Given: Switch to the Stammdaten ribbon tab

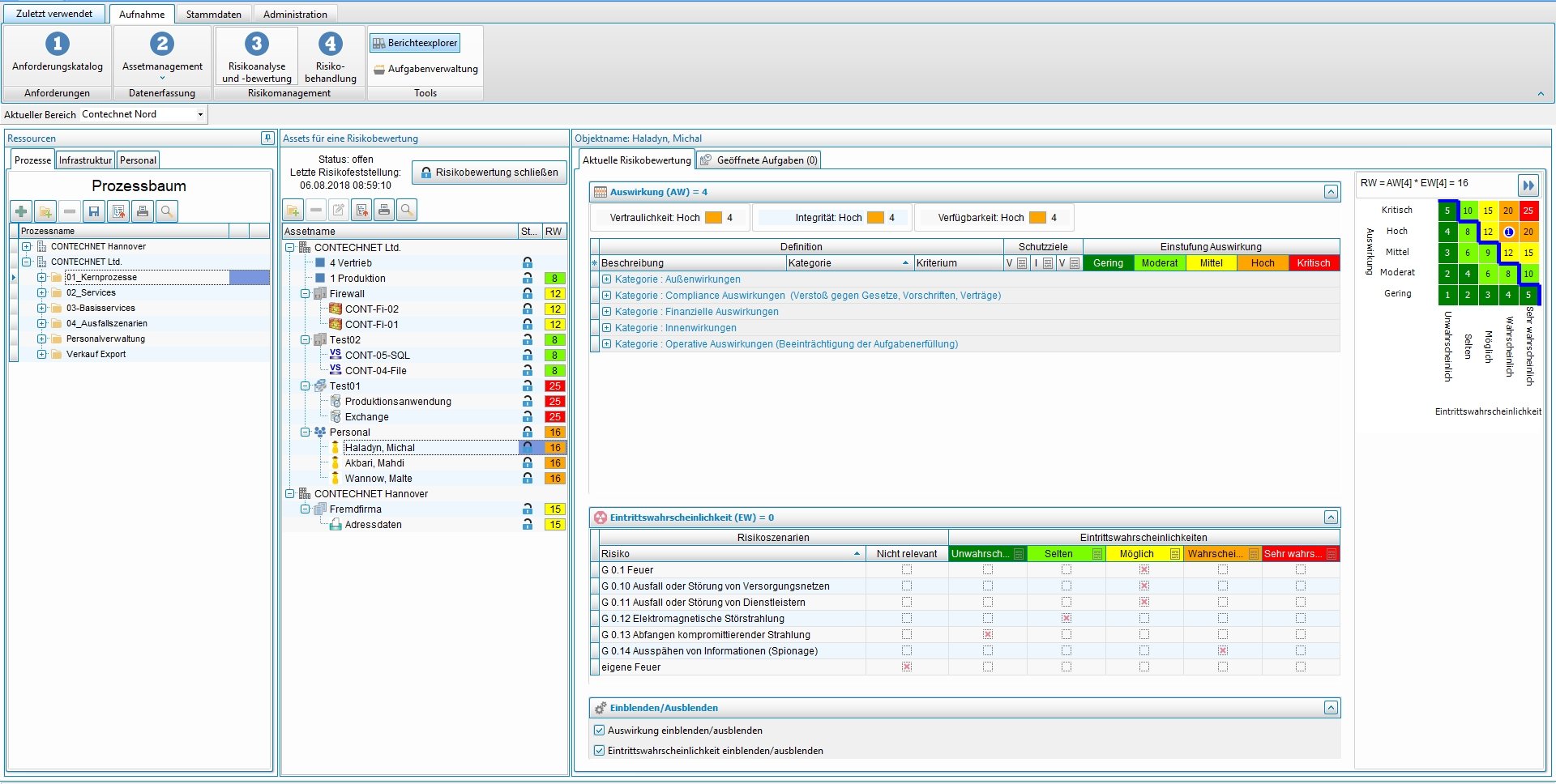Looking at the screenshot, I should pos(213,14).
